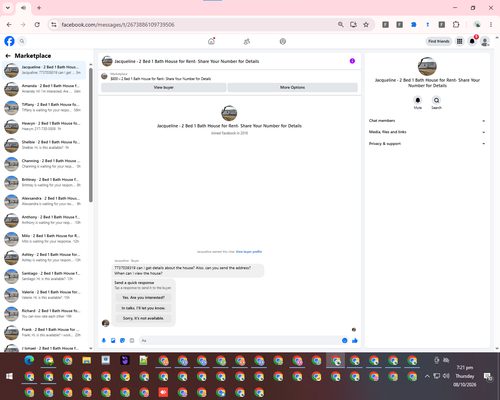Open the Richard conversation
Image resolution: width=500 pixels, height=400 pixels.
pos(44,313)
